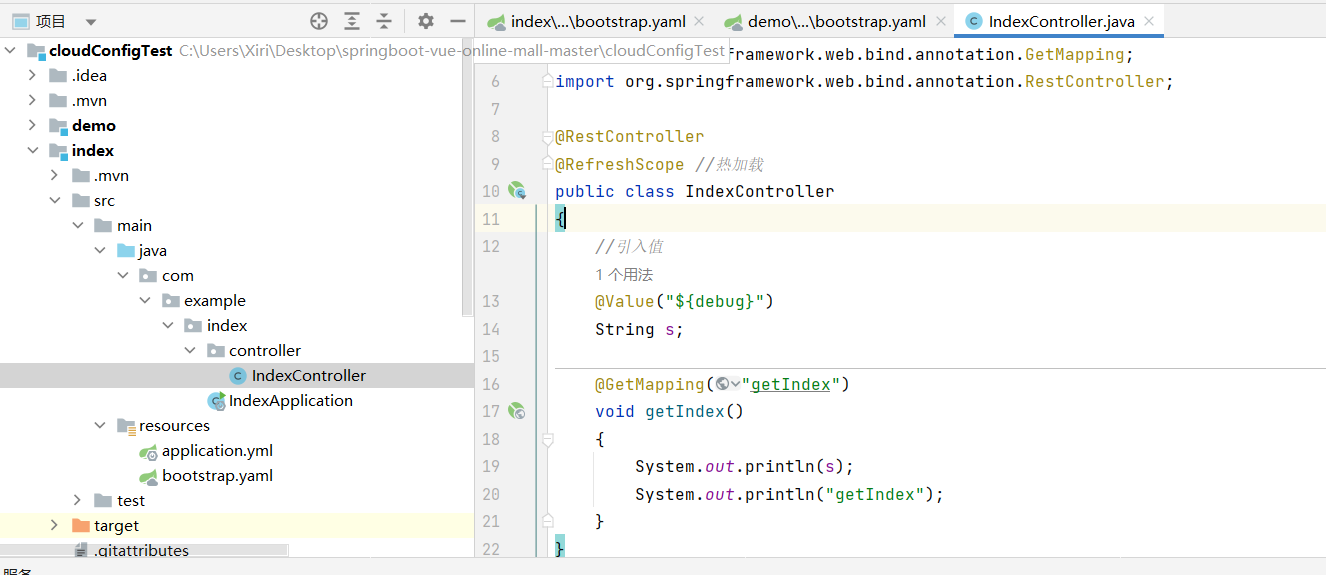Select IndexController class in tree
The width and height of the screenshot is (1326, 575).
pyautogui.click(x=309, y=376)
